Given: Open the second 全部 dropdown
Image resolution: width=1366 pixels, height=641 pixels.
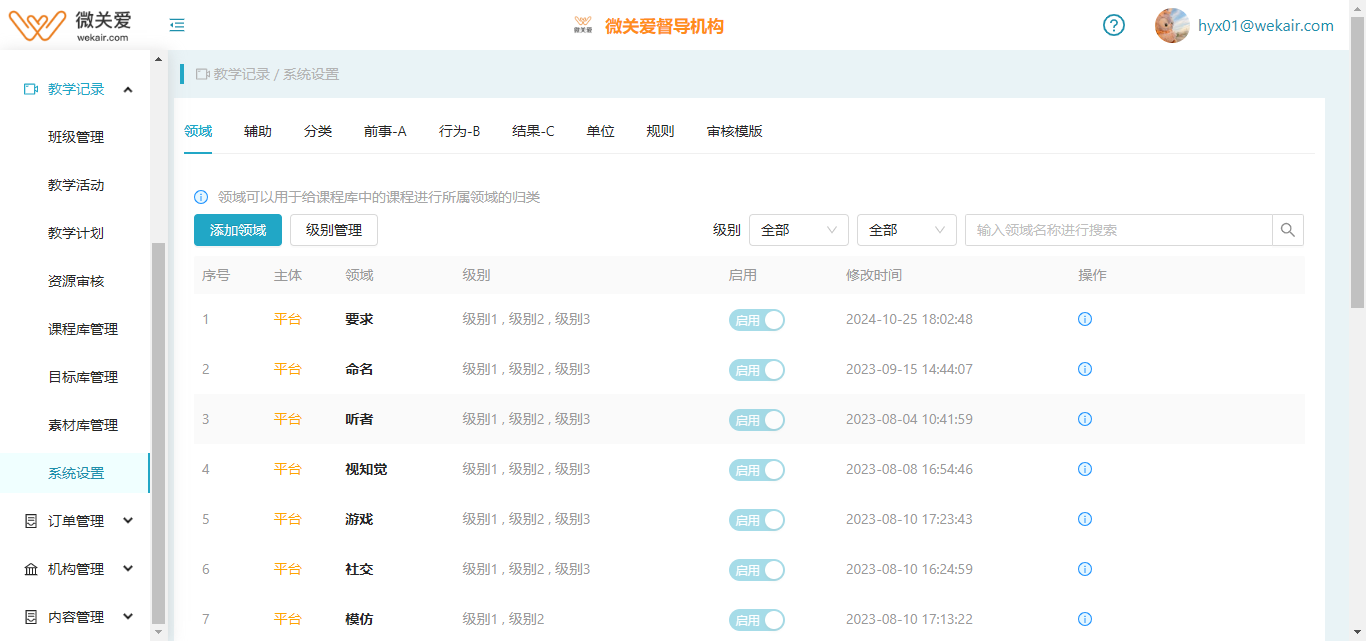Looking at the screenshot, I should tap(907, 230).
